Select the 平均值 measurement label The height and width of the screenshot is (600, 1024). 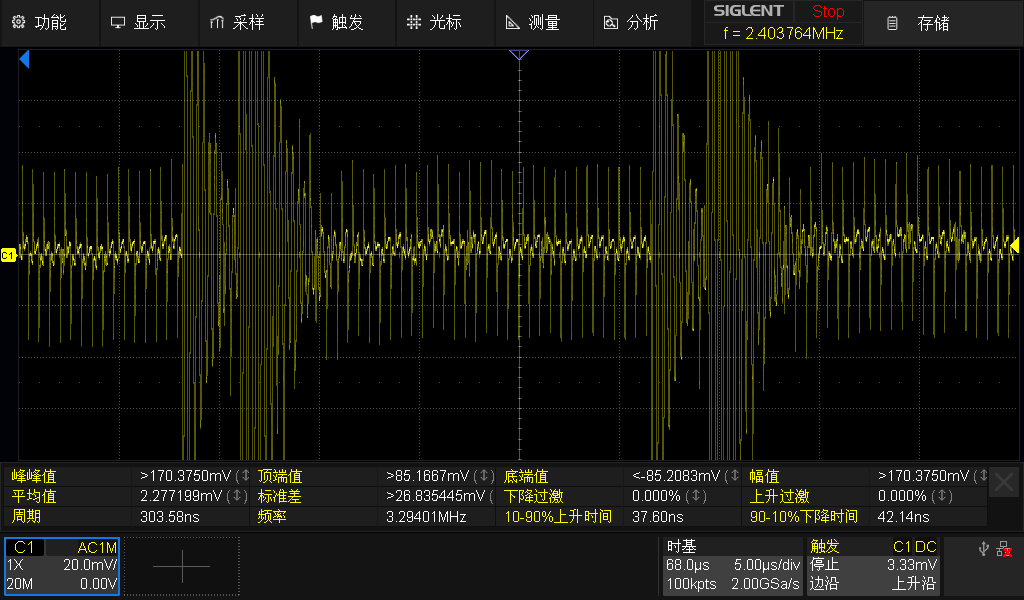point(34,496)
